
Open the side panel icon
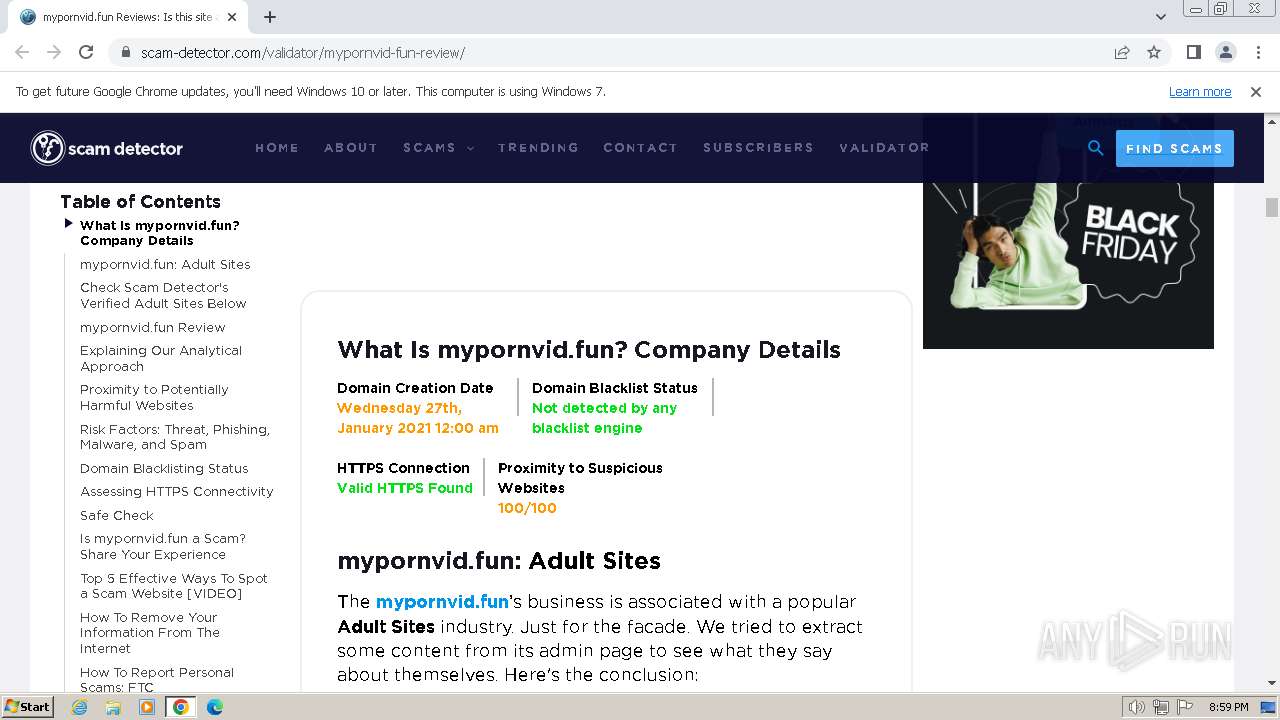pyautogui.click(x=1193, y=52)
